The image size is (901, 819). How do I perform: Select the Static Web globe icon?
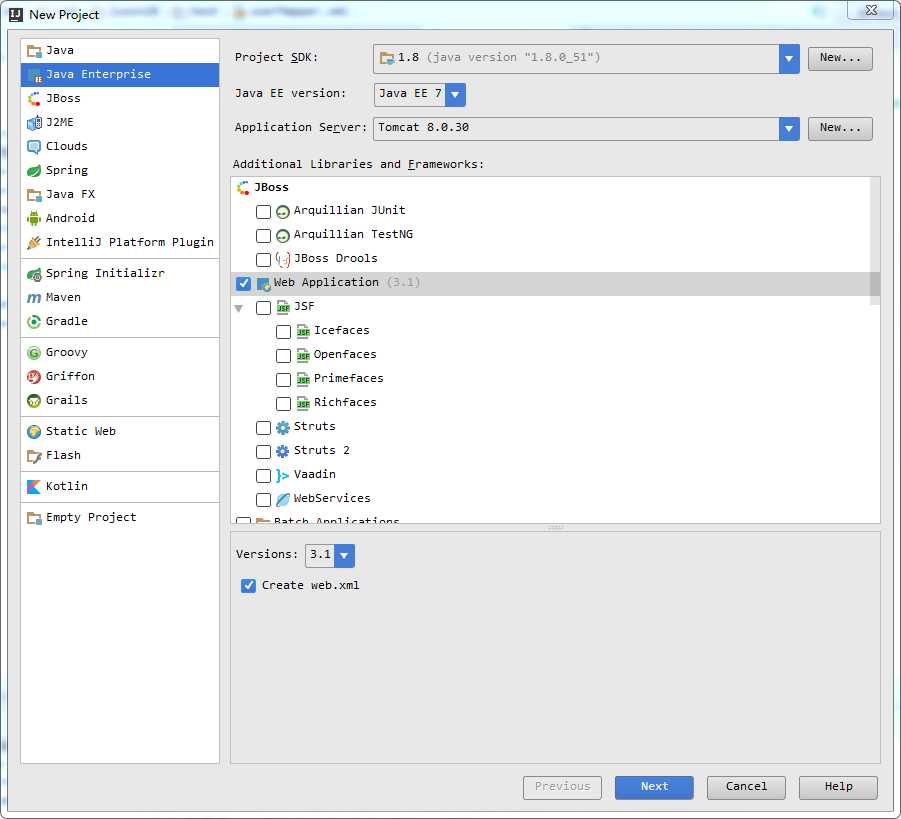pyautogui.click(x=34, y=432)
